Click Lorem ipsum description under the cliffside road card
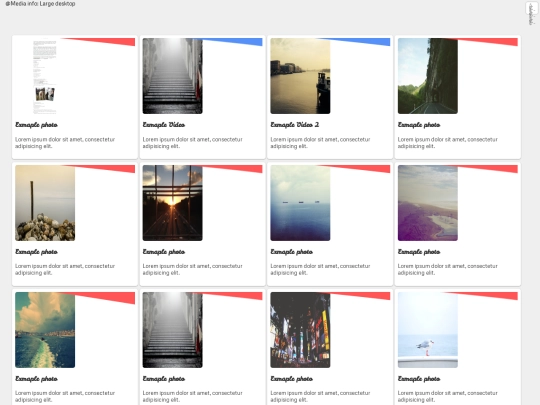The image size is (540, 405). coord(448,143)
